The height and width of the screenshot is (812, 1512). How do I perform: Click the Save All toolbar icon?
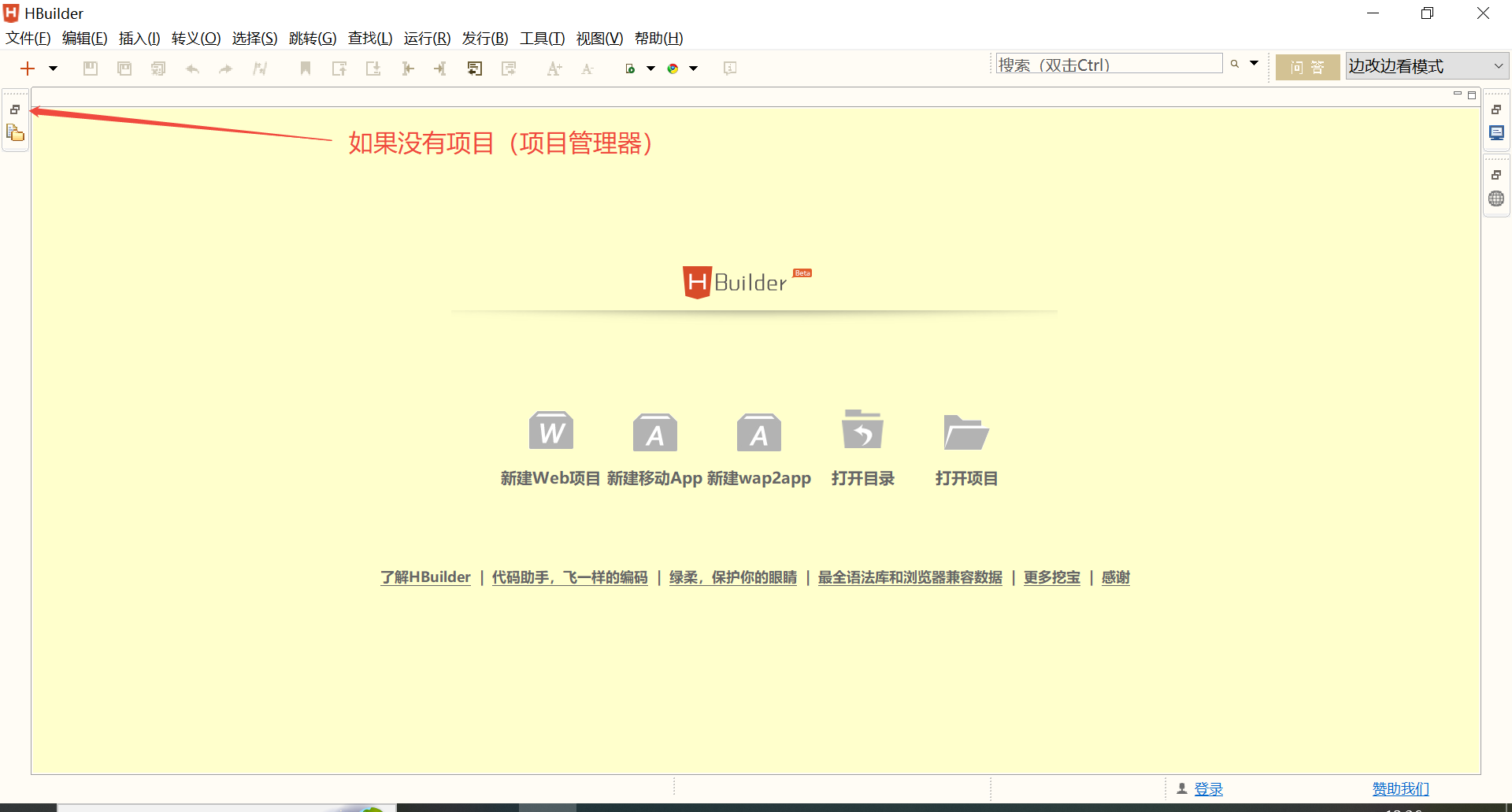click(158, 69)
